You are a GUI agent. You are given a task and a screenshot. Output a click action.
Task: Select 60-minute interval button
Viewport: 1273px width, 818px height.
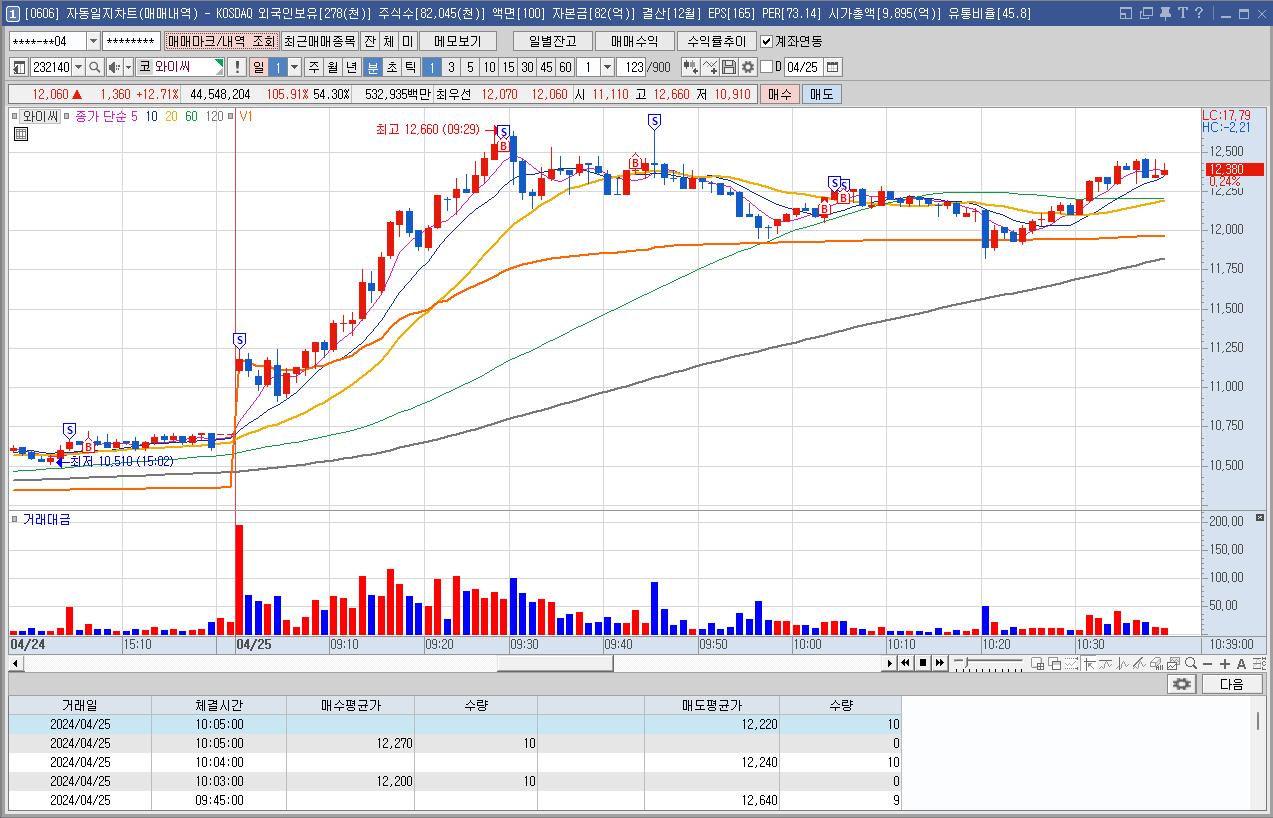pos(565,67)
